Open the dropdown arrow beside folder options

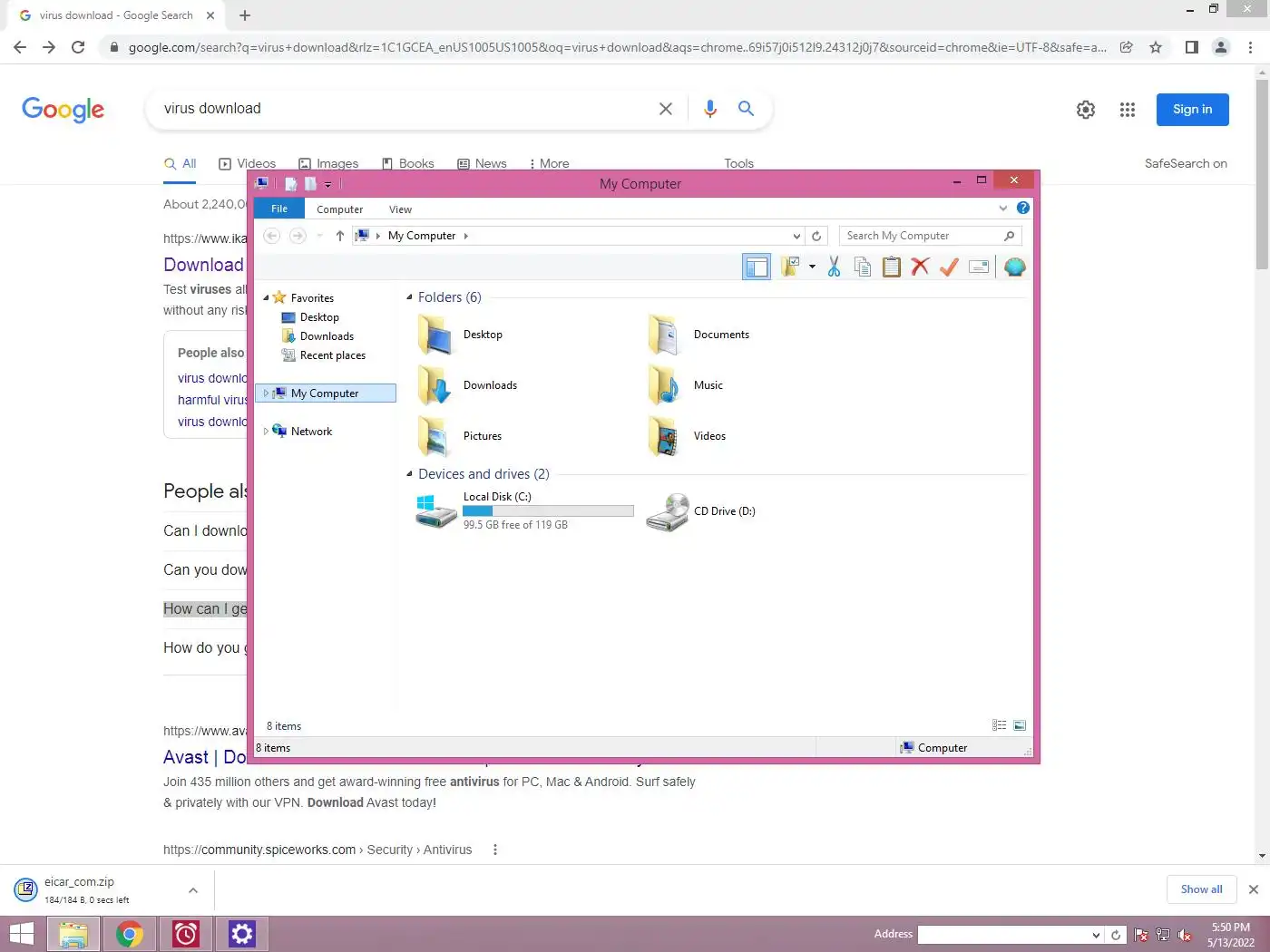812,267
